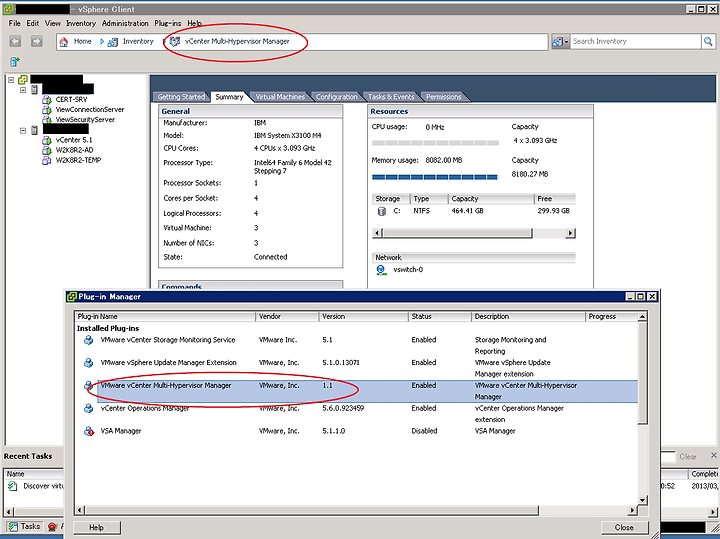Switch to Configuration tab

[x=337, y=96]
